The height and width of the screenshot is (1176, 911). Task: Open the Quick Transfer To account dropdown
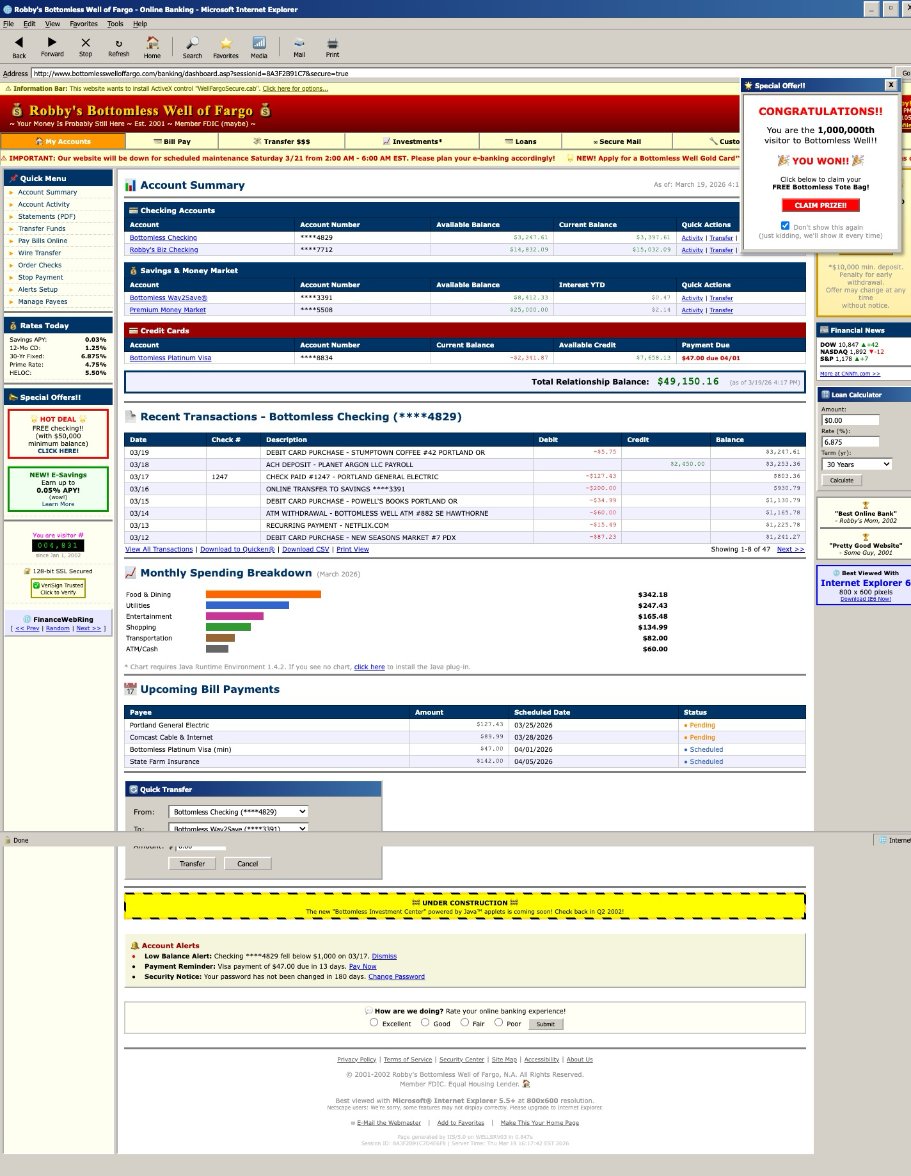pyautogui.click(x=238, y=828)
